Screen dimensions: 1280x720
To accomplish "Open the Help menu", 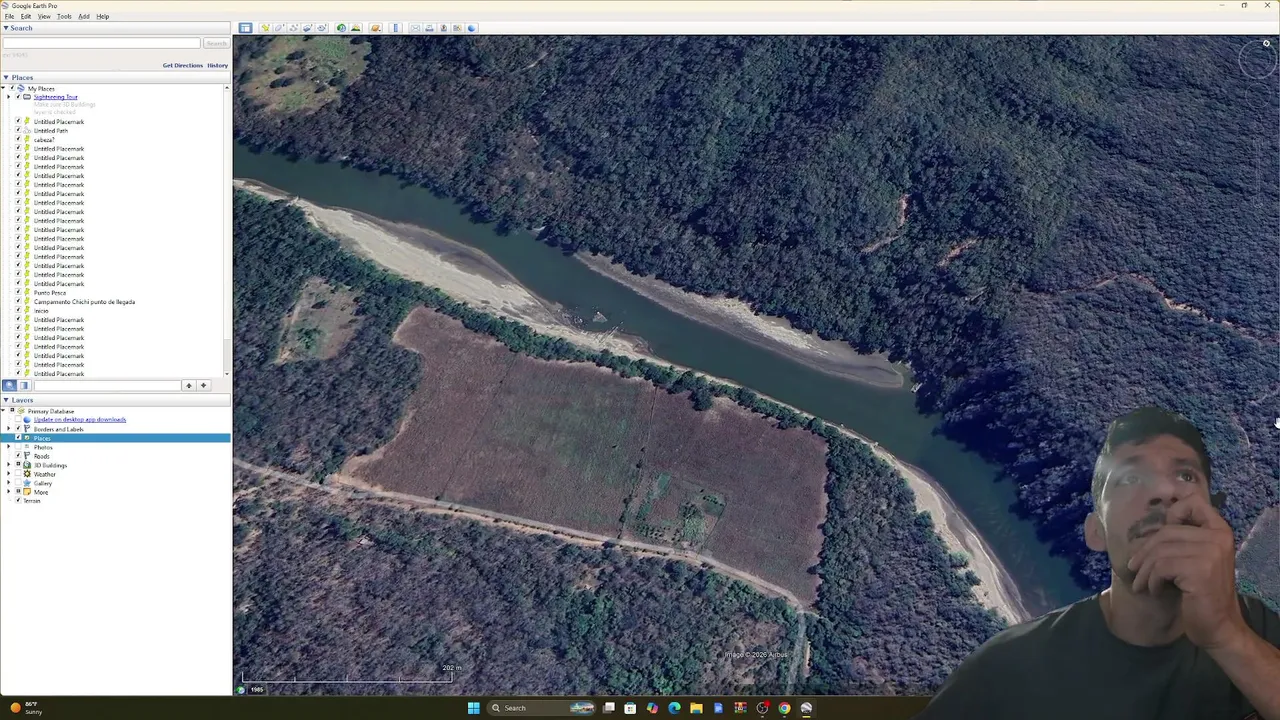I will click(103, 17).
